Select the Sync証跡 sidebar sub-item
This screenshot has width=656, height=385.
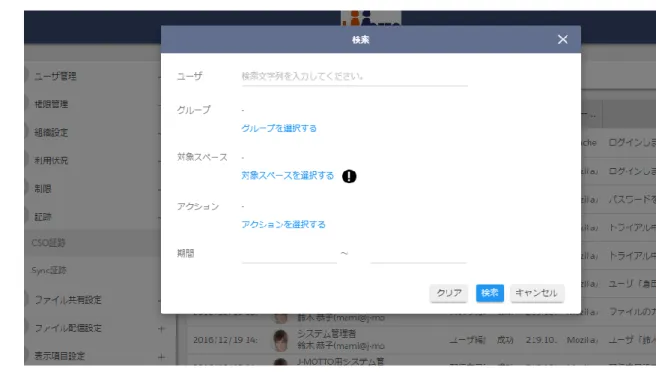[x=49, y=270]
